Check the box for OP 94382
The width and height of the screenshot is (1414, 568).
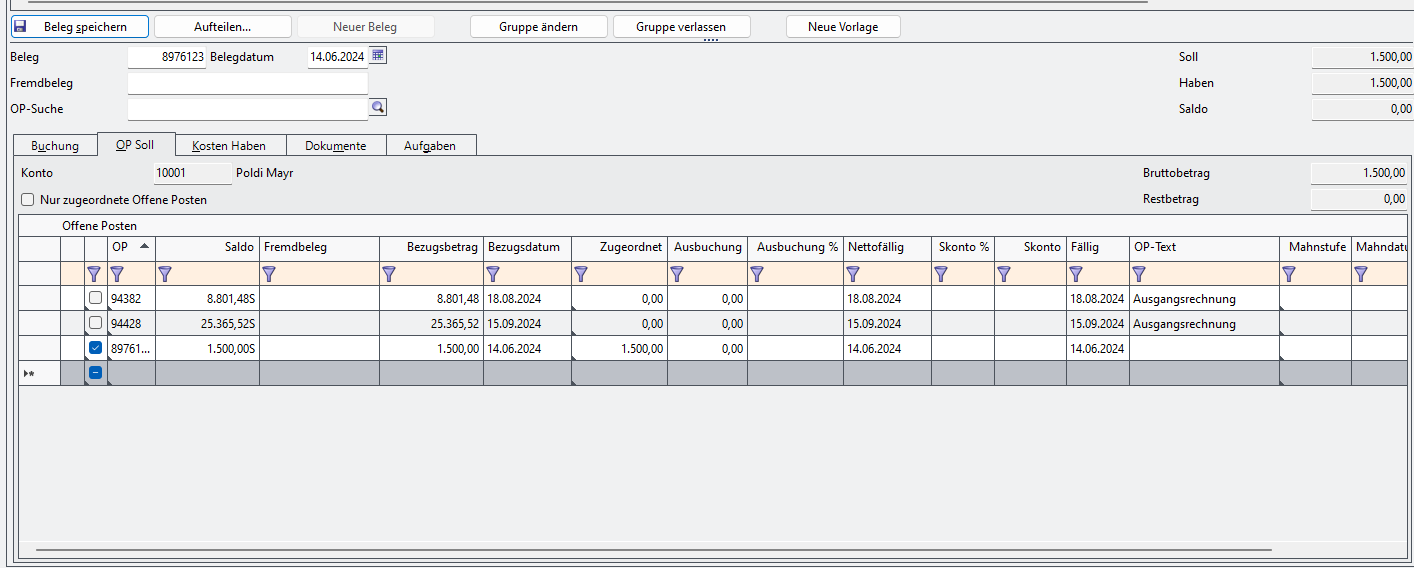pyautogui.click(x=95, y=298)
